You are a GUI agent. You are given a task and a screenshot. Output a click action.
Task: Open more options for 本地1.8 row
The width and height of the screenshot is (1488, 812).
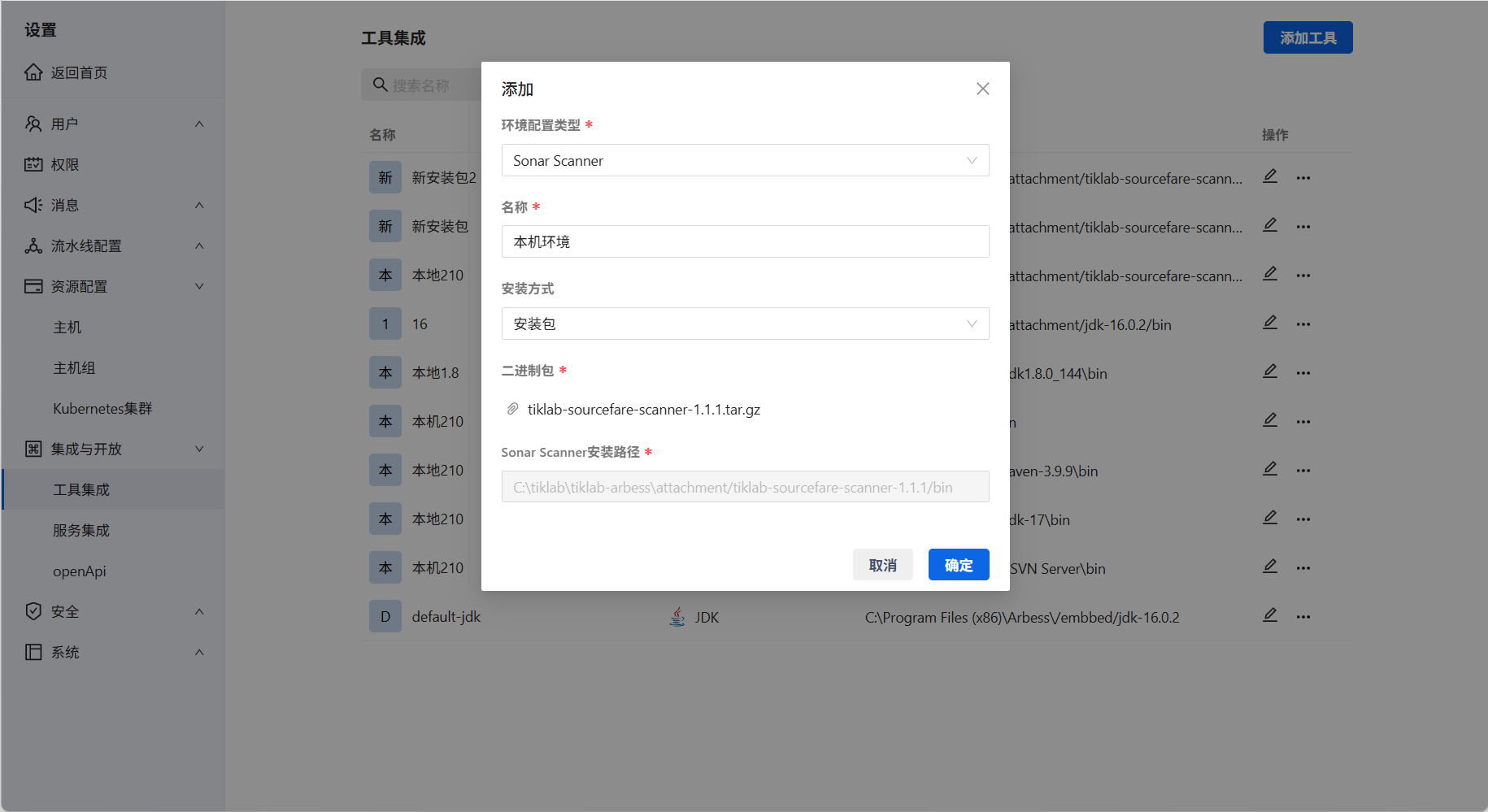[x=1303, y=373]
